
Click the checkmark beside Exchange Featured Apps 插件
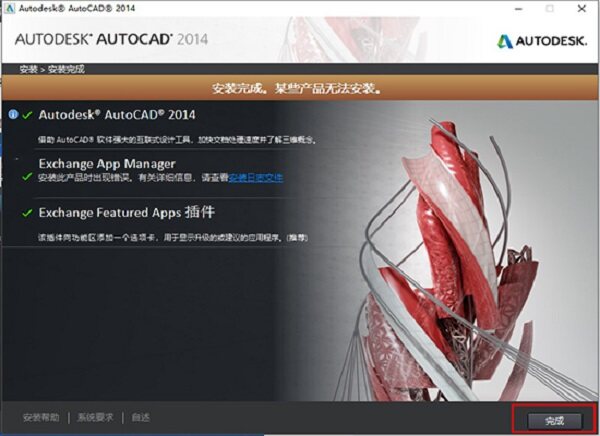coord(27,213)
